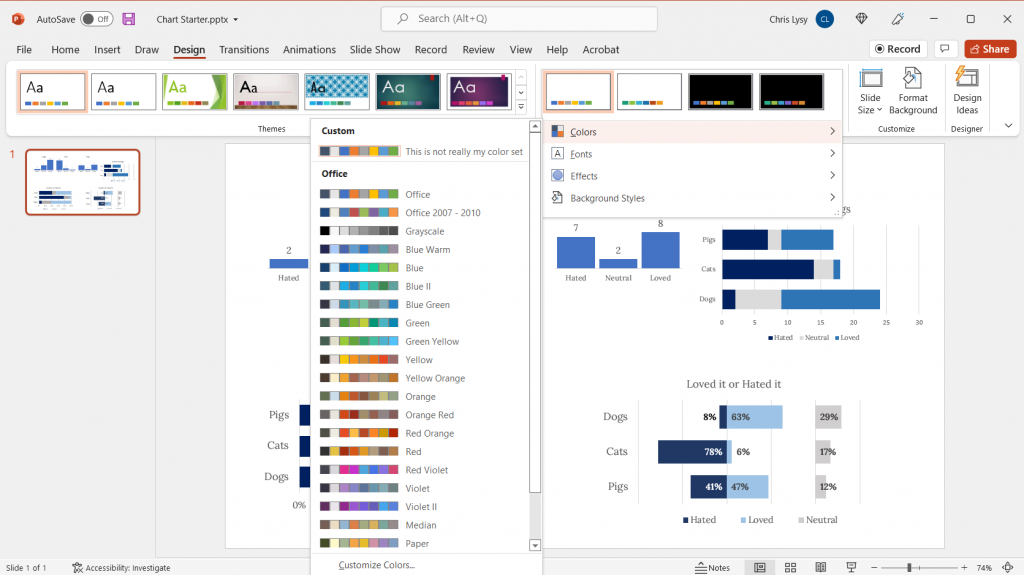The image size is (1024, 575).
Task: Select the Grayscale color set
Action: click(423, 231)
